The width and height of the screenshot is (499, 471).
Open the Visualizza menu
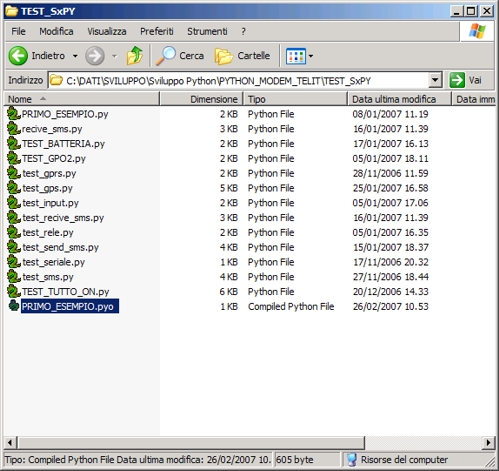107,31
